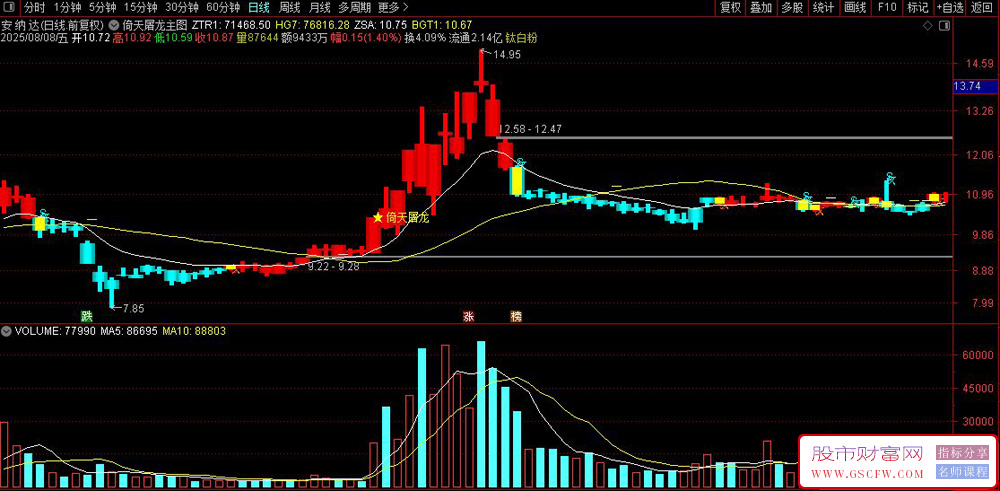Click the 名师课程 link in banner

coord(962,472)
